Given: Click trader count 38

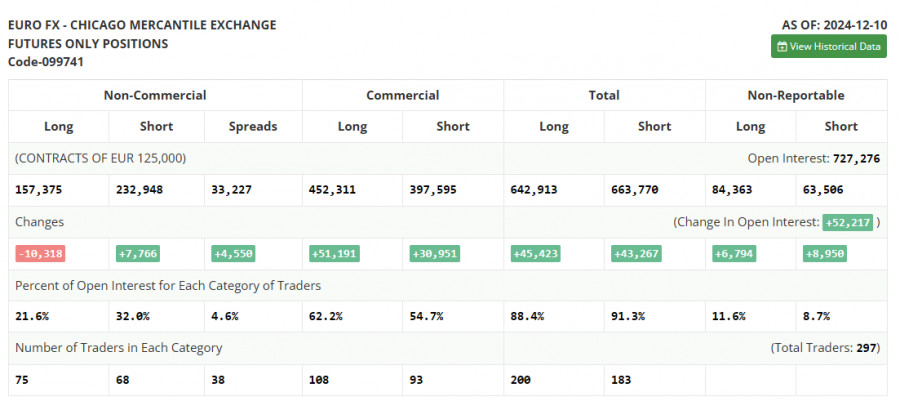Looking at the screenshot, I should [x=218, y=379].
